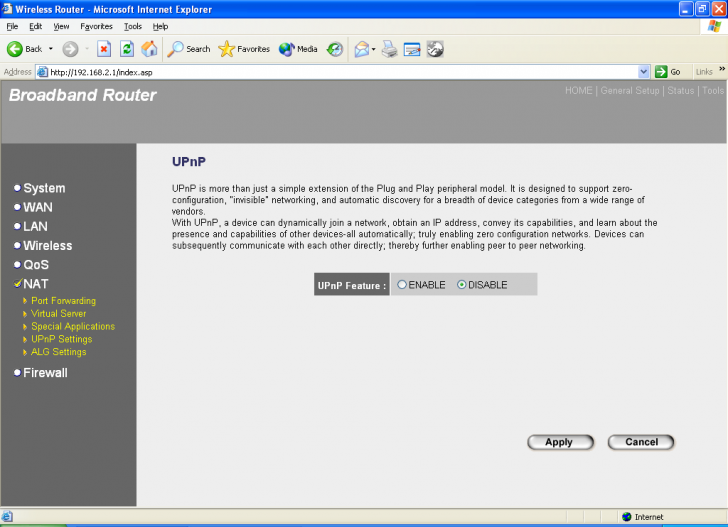Open the Tools header link

(713, 91)
